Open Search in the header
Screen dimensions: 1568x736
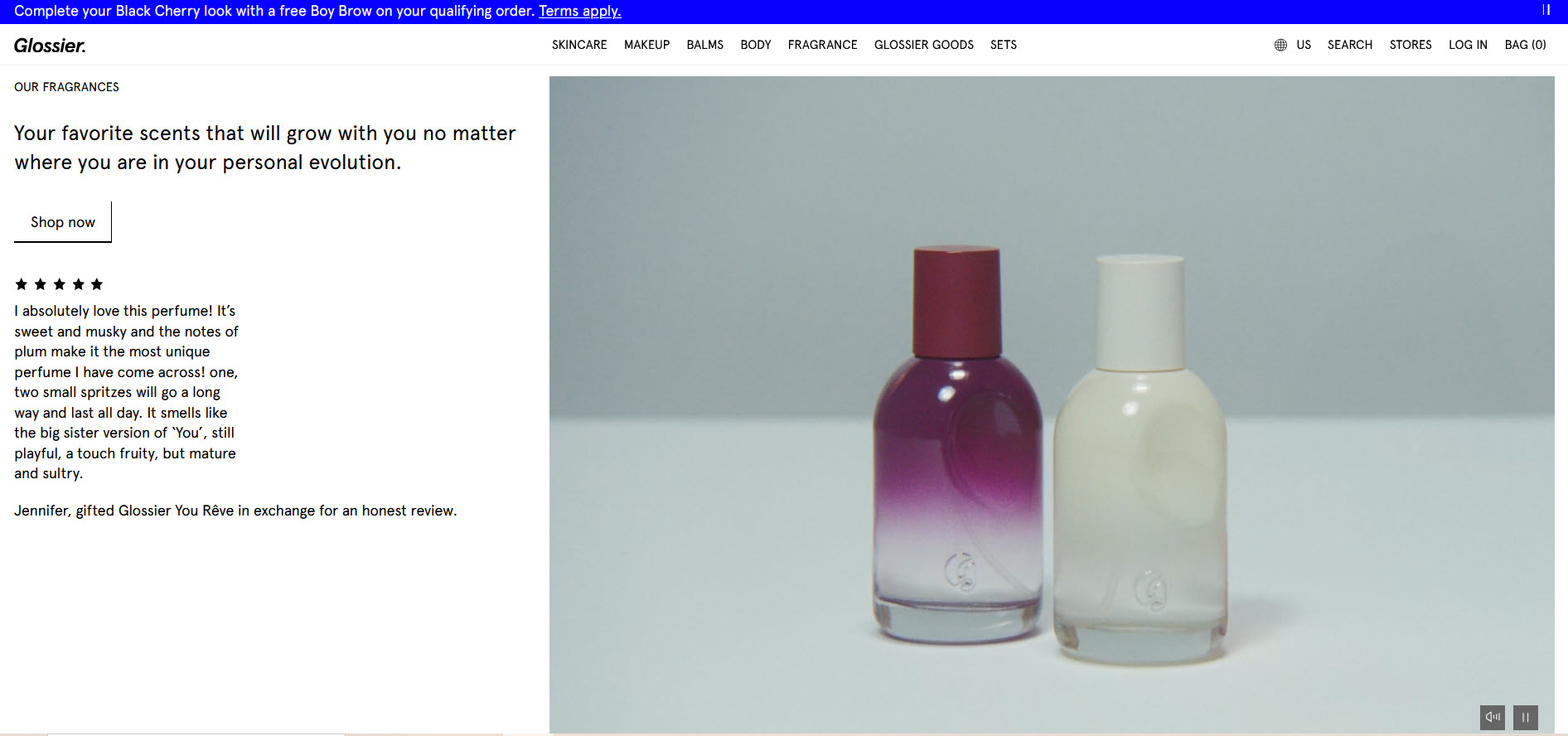(1350, 45)
